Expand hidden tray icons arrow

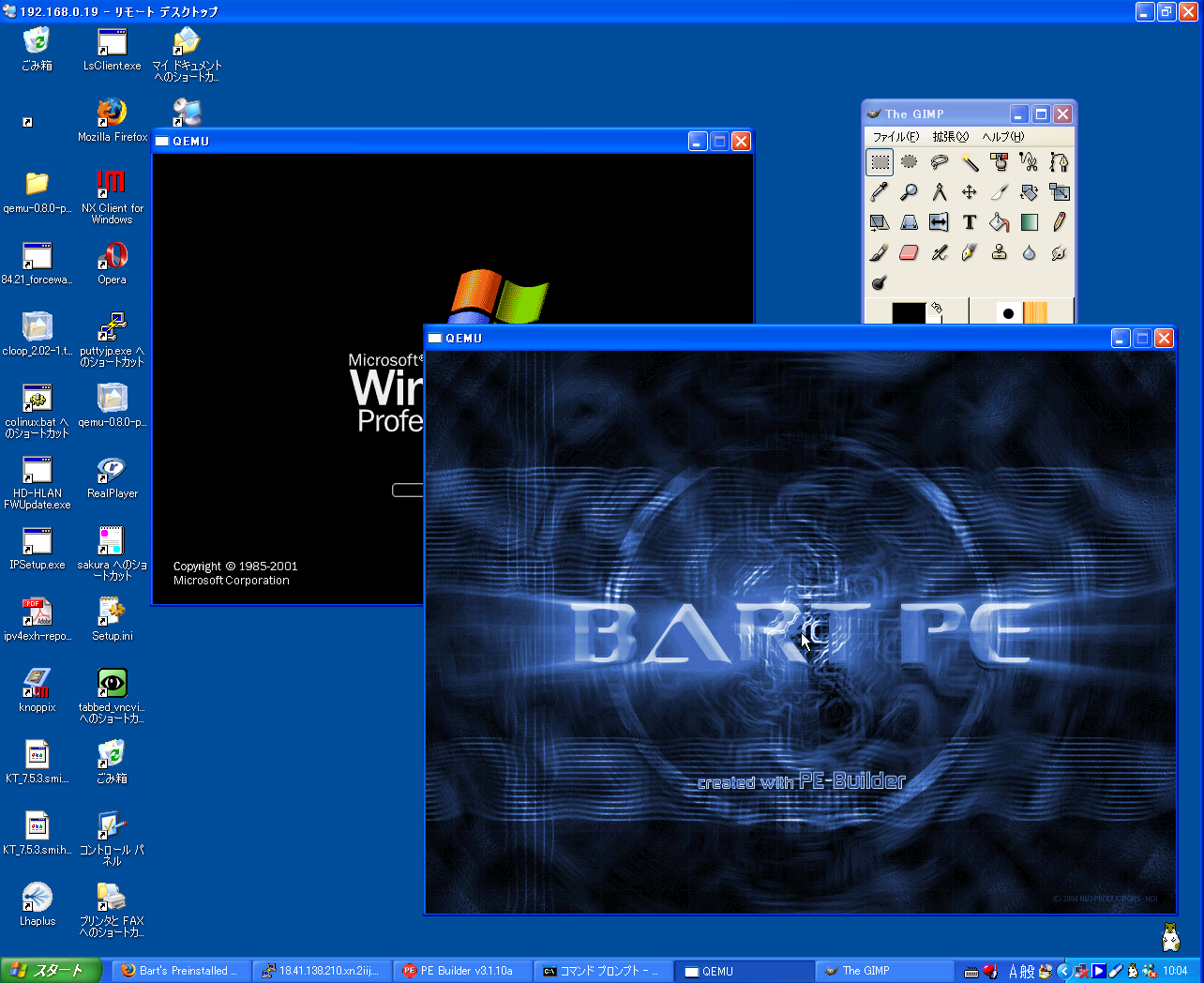click(1064, 972)
